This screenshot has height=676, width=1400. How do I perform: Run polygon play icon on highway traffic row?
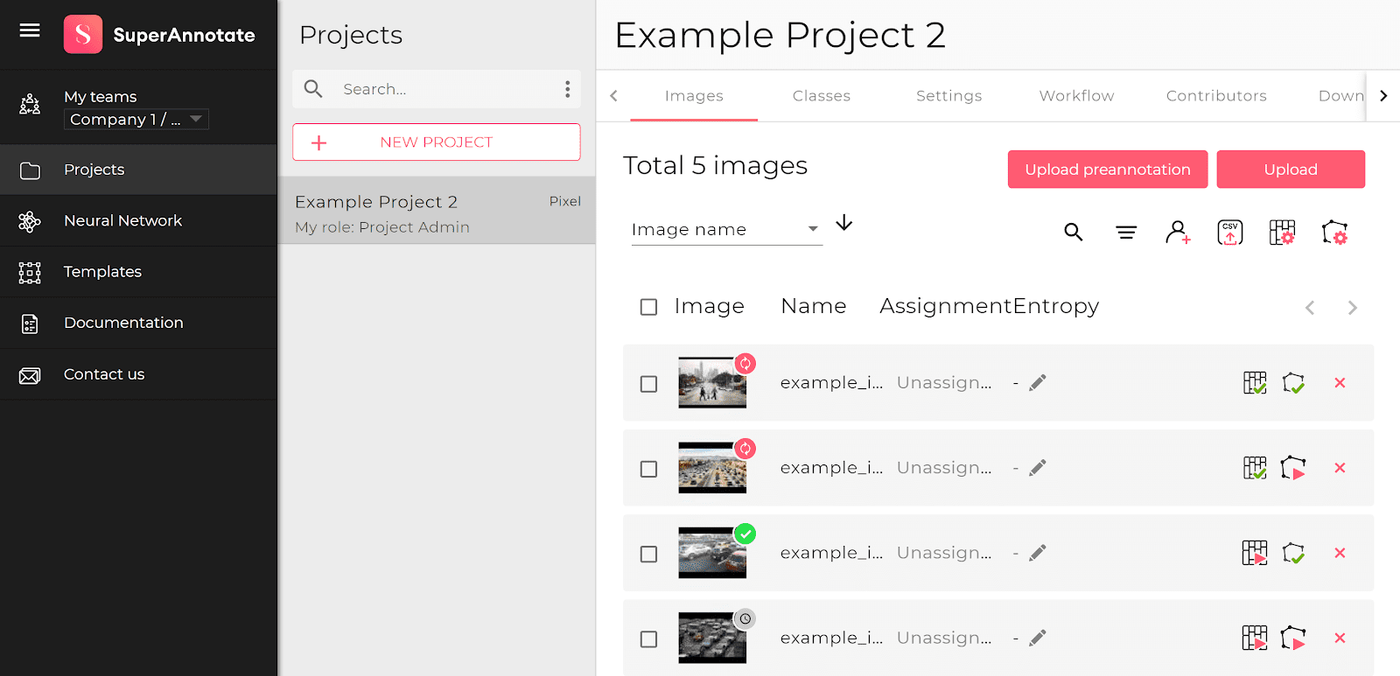[x=1294, y=468]
